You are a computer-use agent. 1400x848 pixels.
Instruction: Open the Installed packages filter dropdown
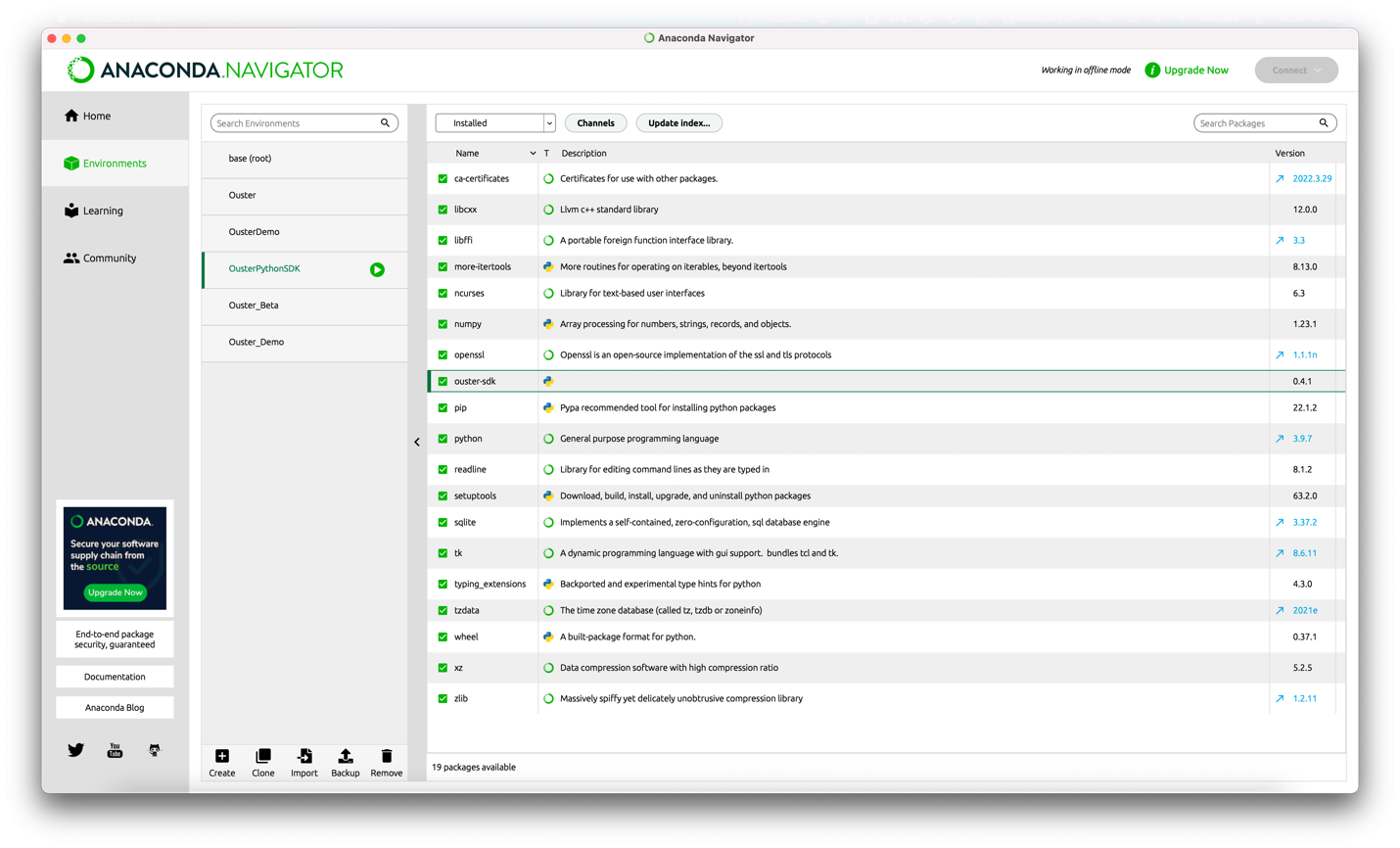tap(495, 123)
